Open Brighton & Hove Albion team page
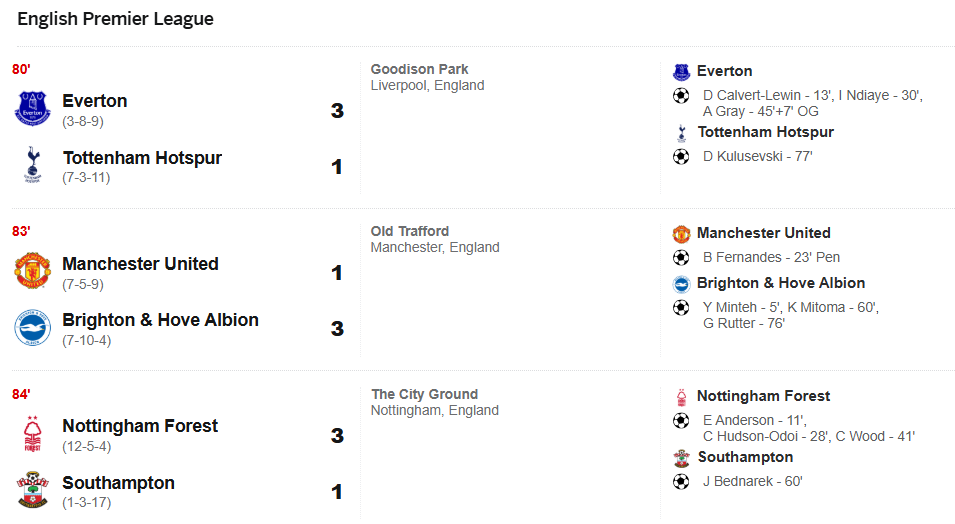955x524 pixels. 160,320
